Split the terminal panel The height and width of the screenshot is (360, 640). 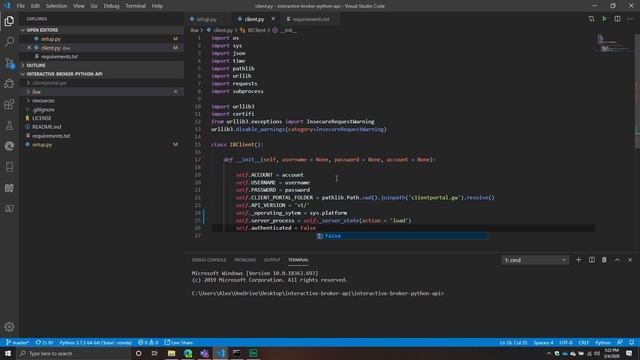click(x=591, y=260)
